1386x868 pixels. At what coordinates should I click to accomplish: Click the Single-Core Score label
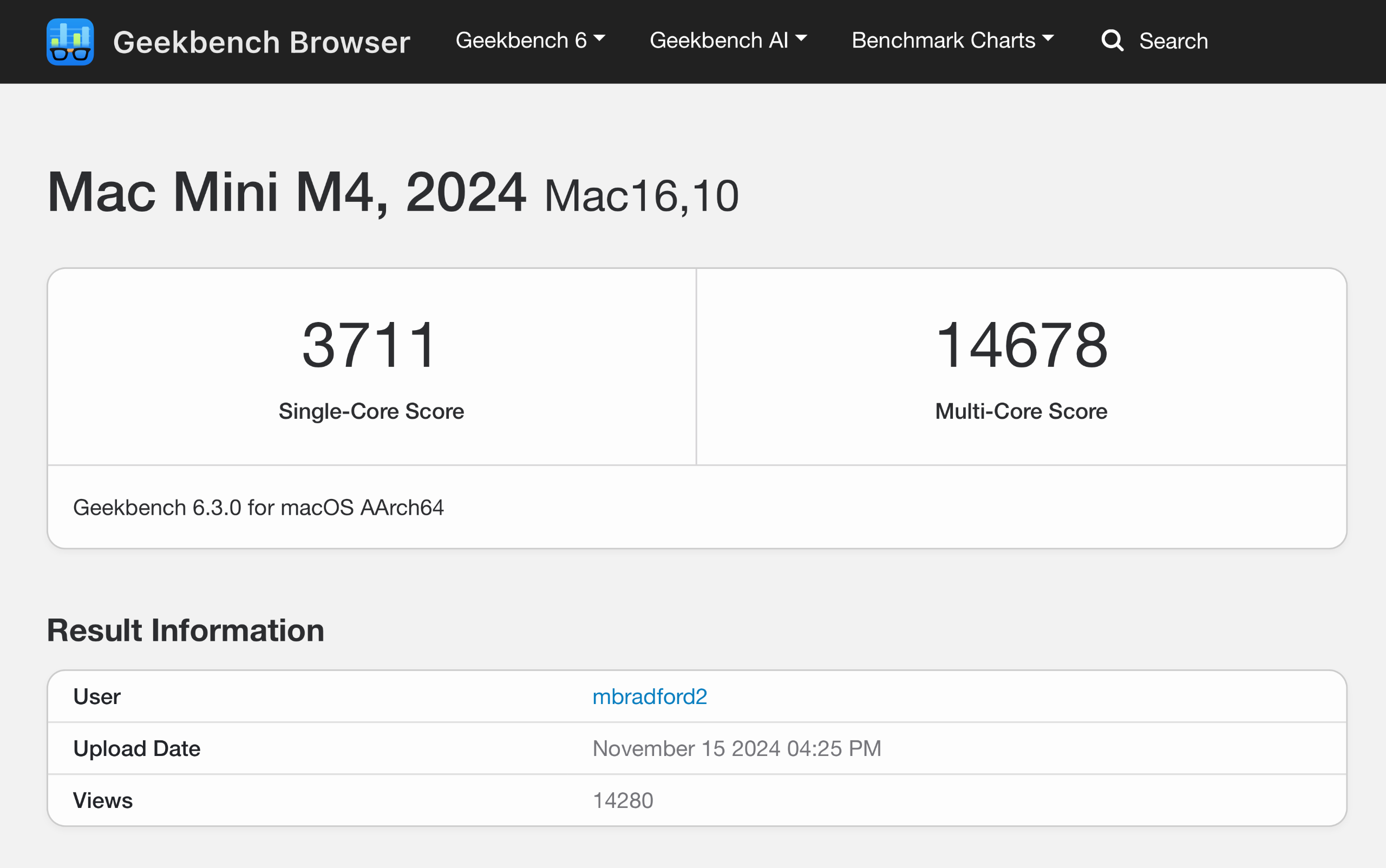(371, 412)
